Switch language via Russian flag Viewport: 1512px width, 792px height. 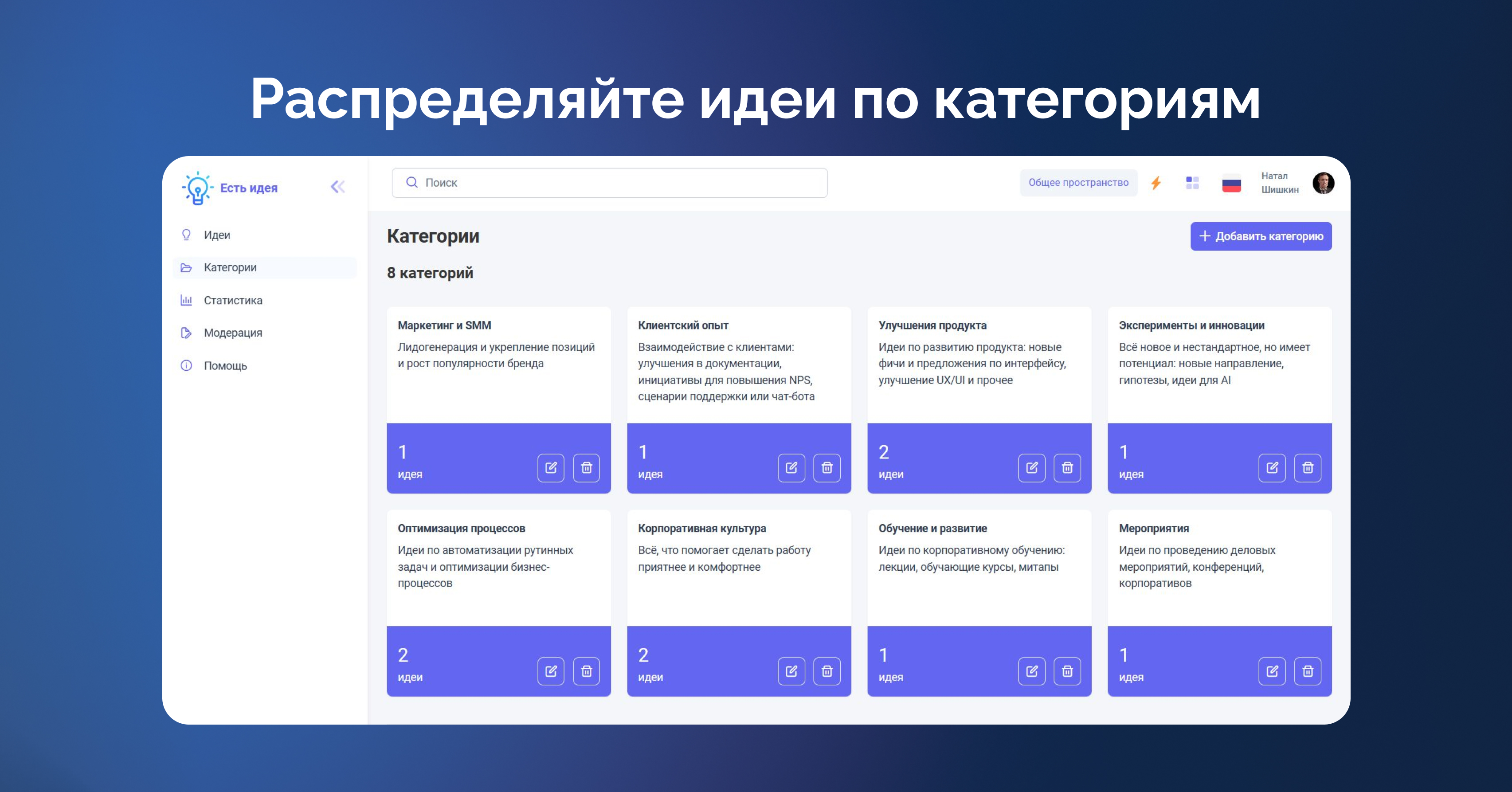1231,184
